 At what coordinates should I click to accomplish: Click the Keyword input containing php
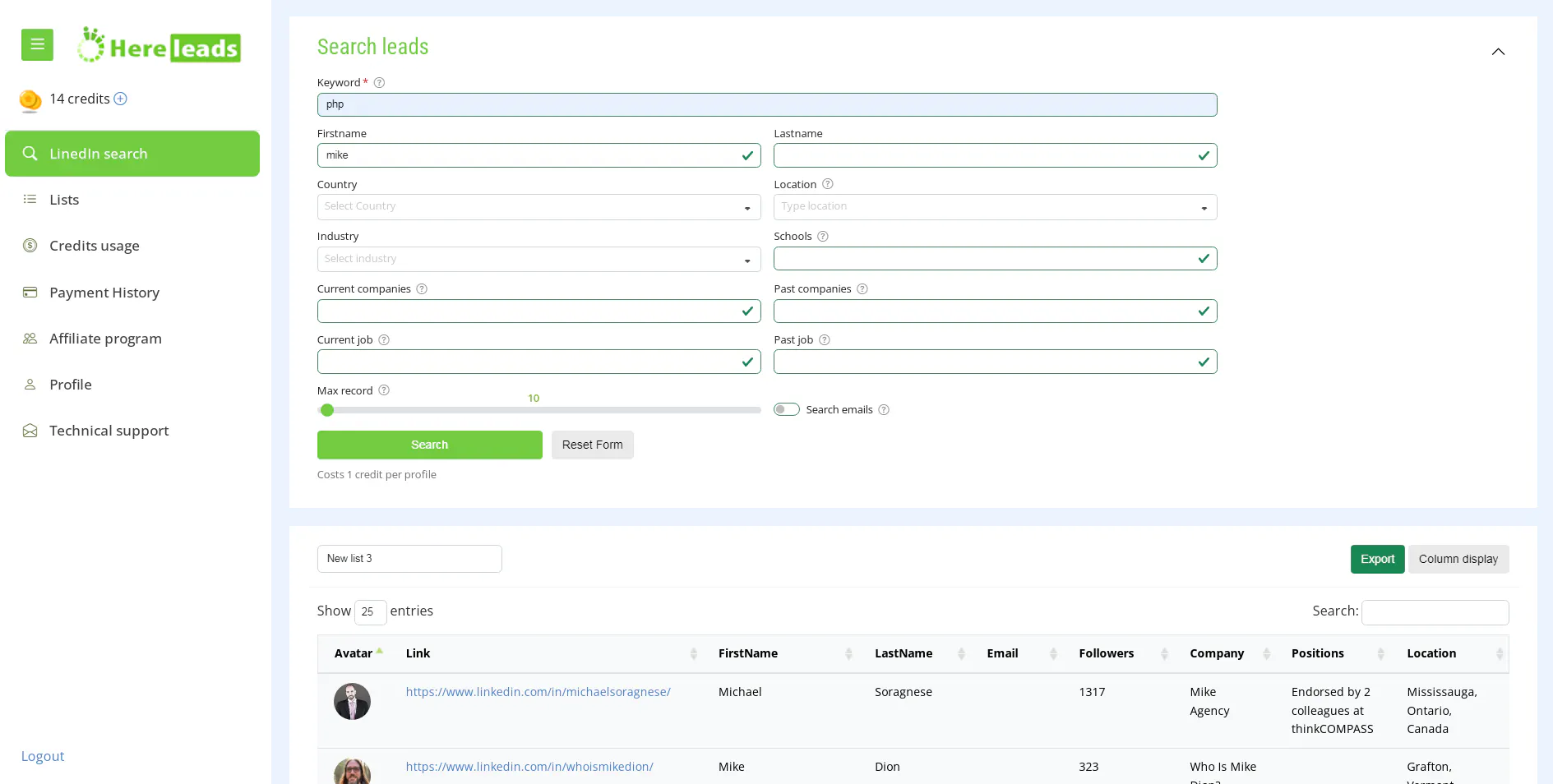(x=767, y=104)
